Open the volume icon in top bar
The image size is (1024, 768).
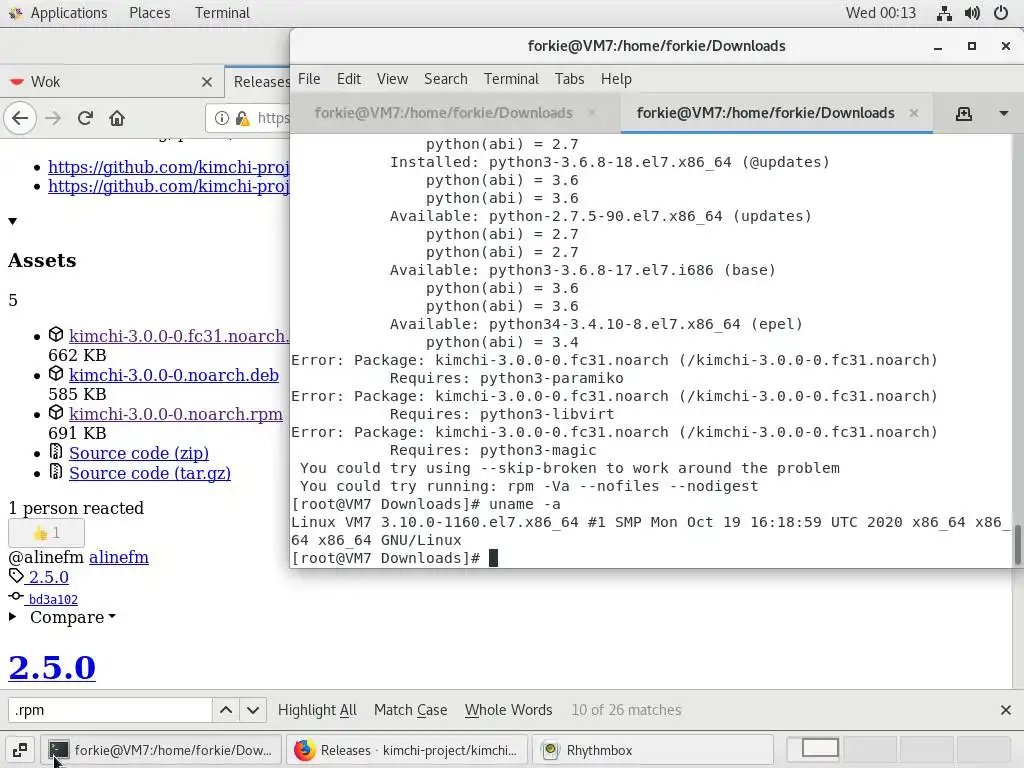coord(972,13)
